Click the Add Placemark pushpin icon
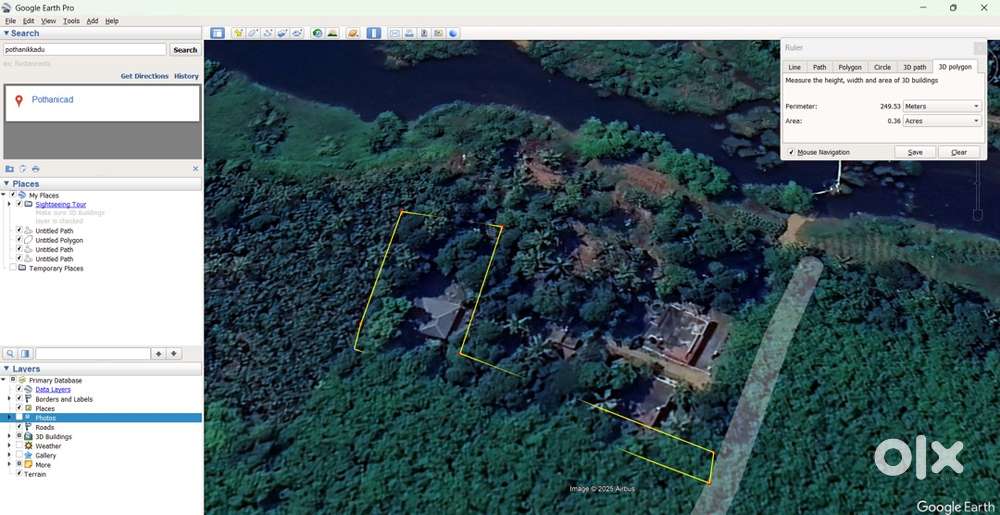Screen dimensions: 1000x515 pos(238,33)
